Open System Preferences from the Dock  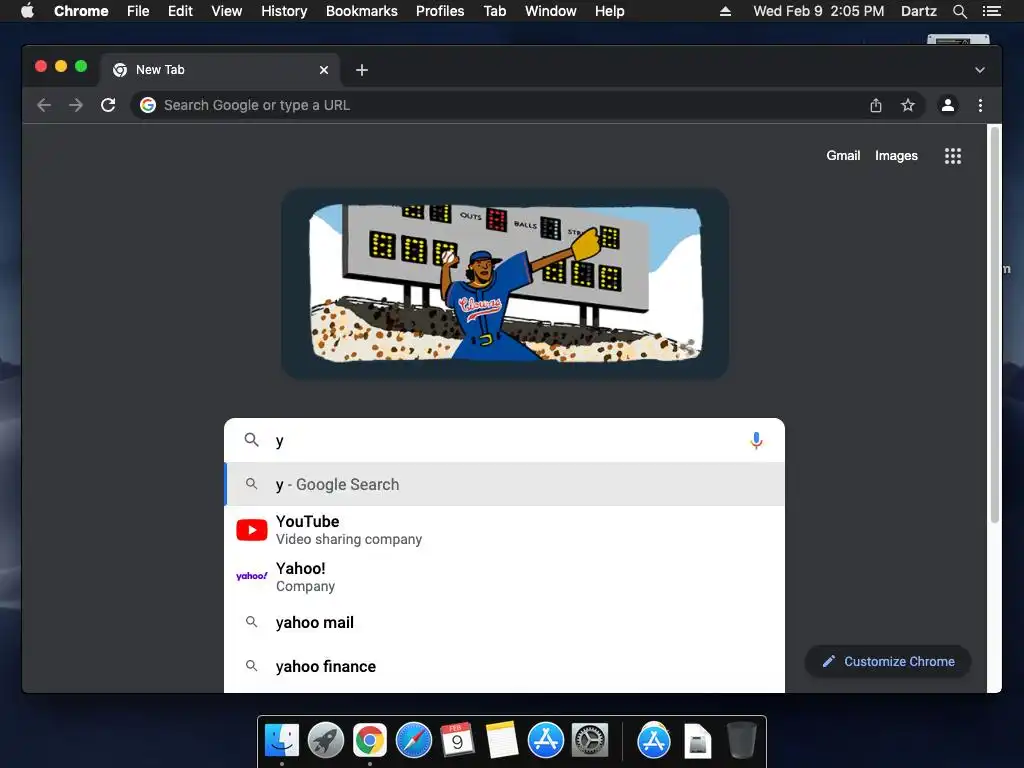coord(590,741)
